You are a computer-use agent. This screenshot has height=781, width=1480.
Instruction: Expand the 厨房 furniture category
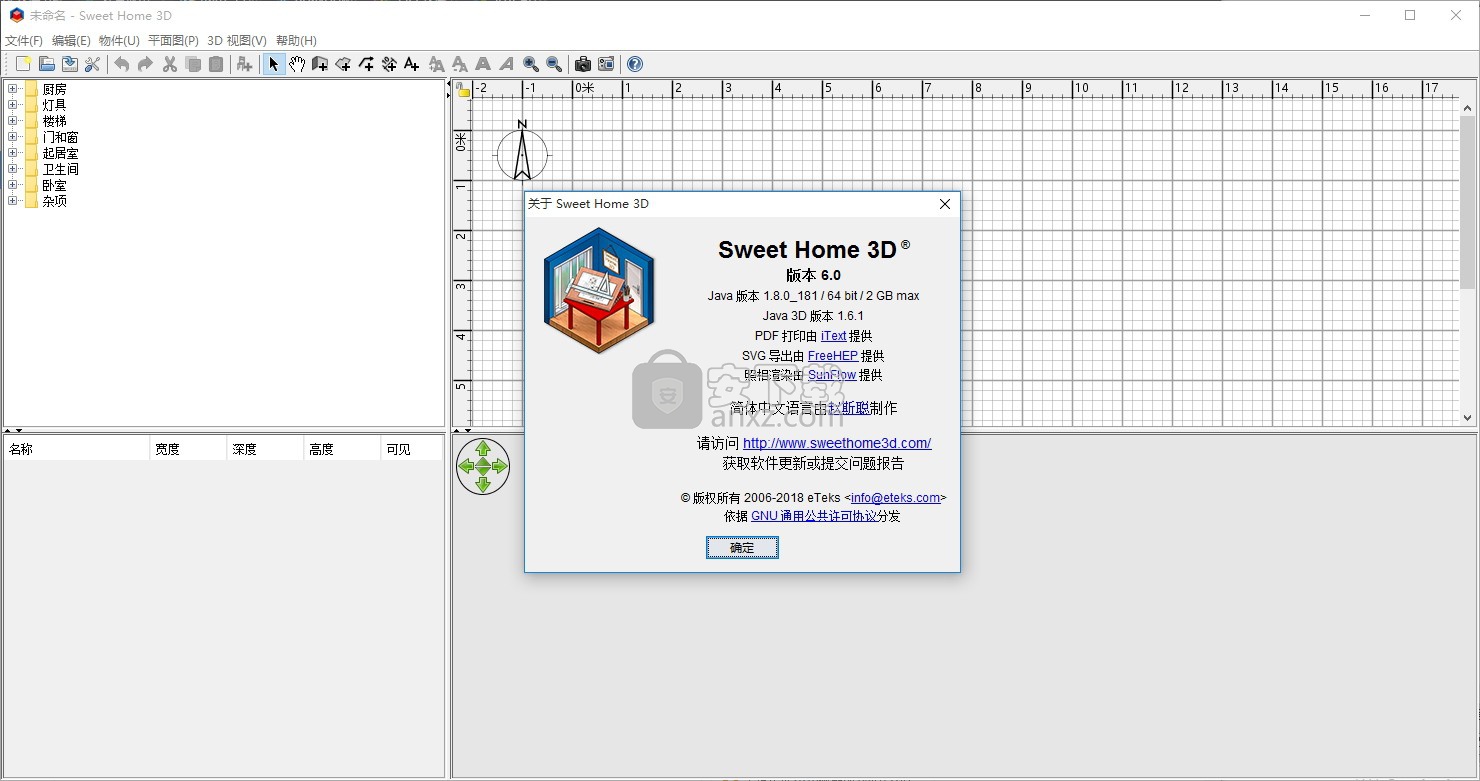click(x=13, y=89)
